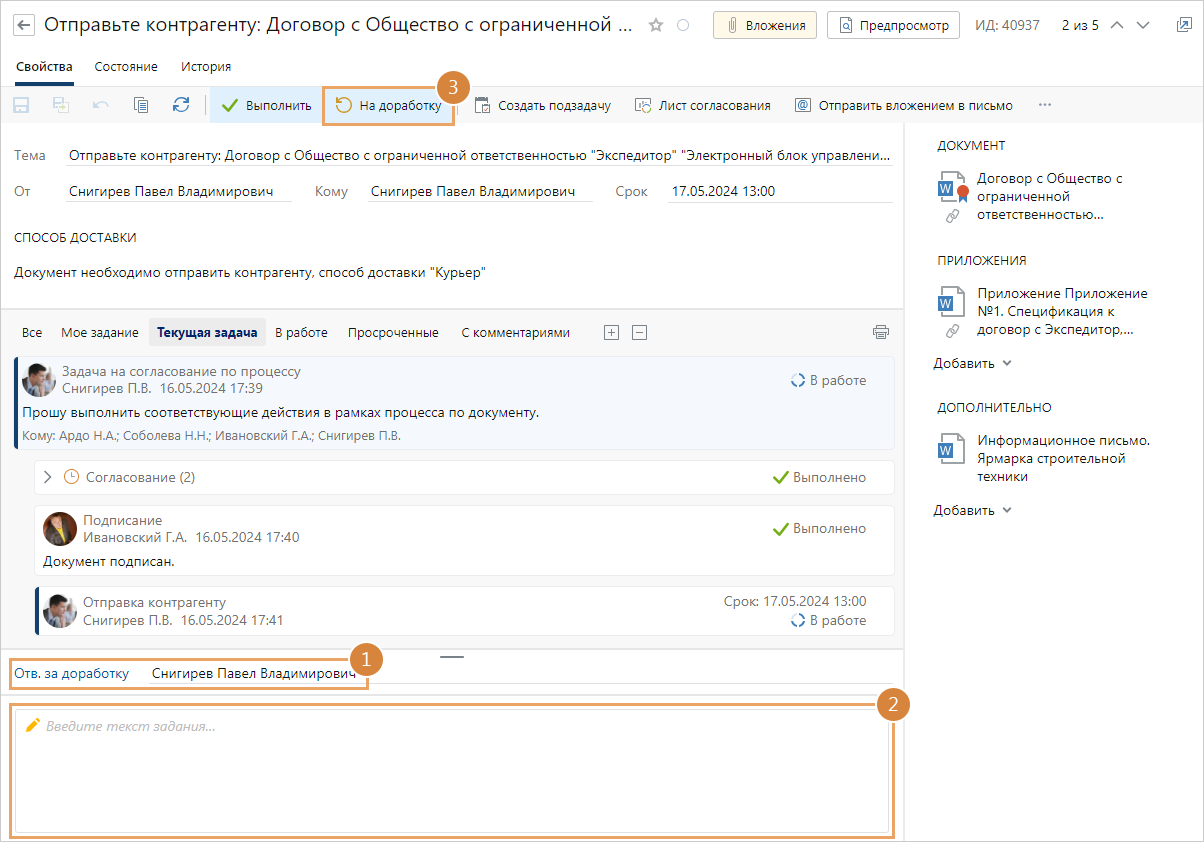
Task: Print the task thread using printer icon
Action: pos(880,332)
